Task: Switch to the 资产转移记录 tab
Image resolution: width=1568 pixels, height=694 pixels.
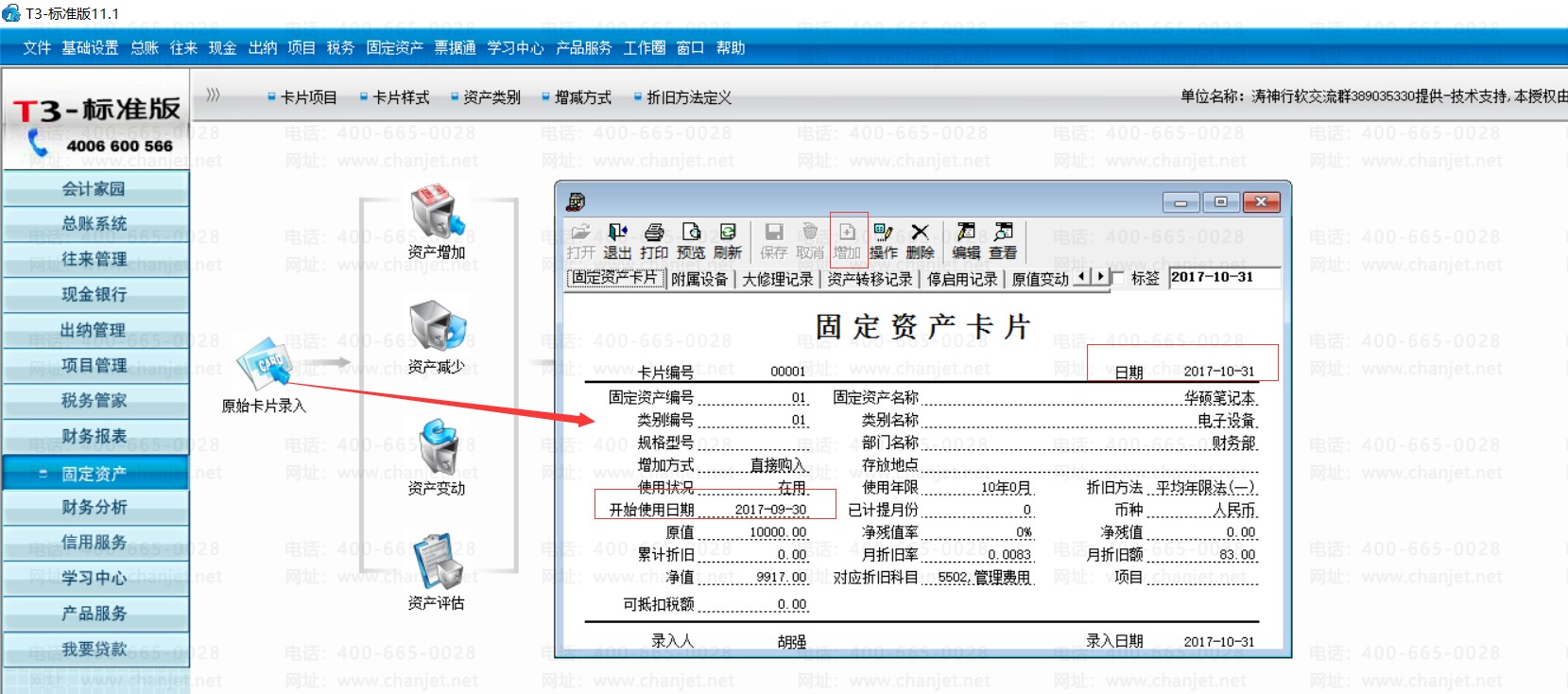Action: pos(870,279)
